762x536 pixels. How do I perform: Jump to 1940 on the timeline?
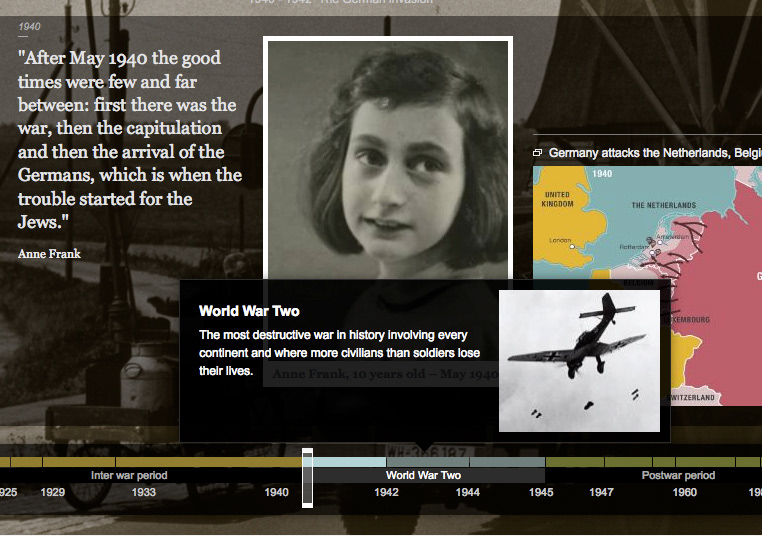click(x=276, y=492)
